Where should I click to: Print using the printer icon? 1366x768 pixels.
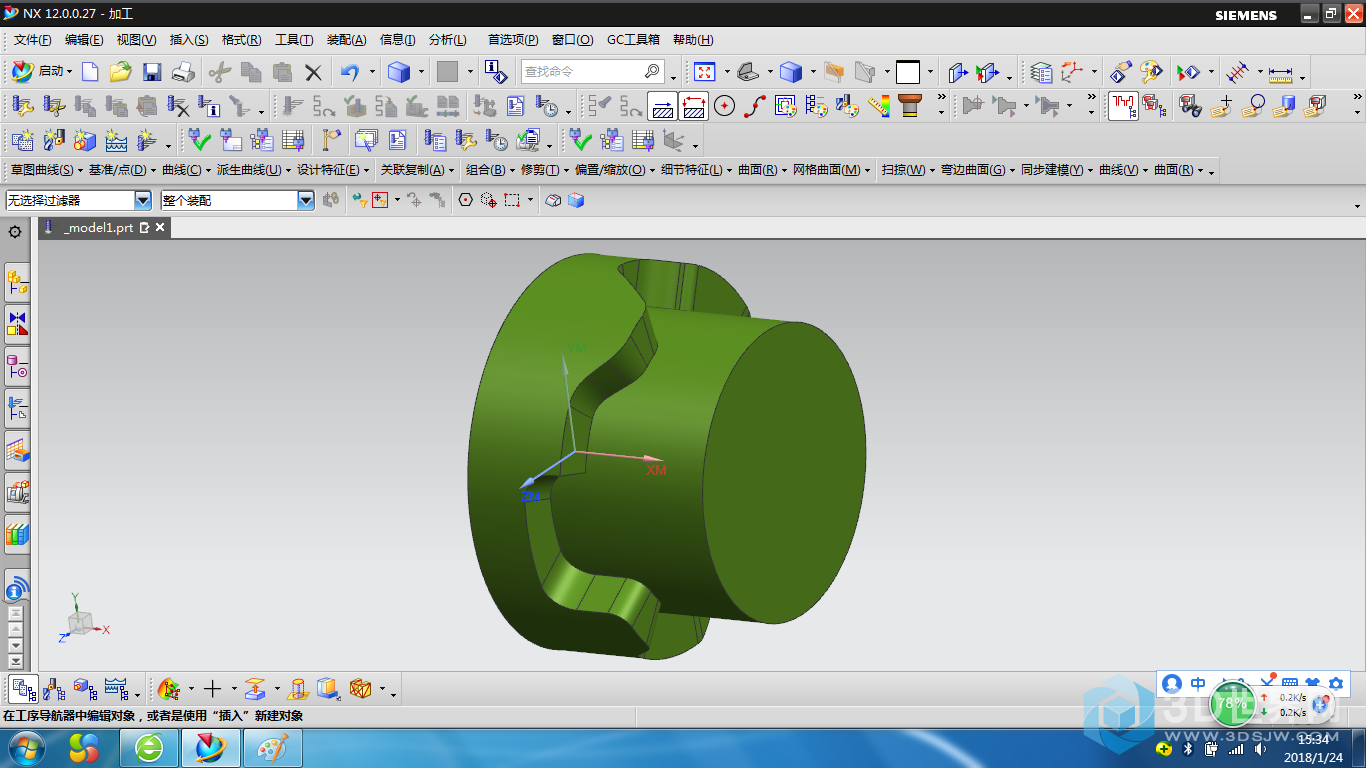183,72
